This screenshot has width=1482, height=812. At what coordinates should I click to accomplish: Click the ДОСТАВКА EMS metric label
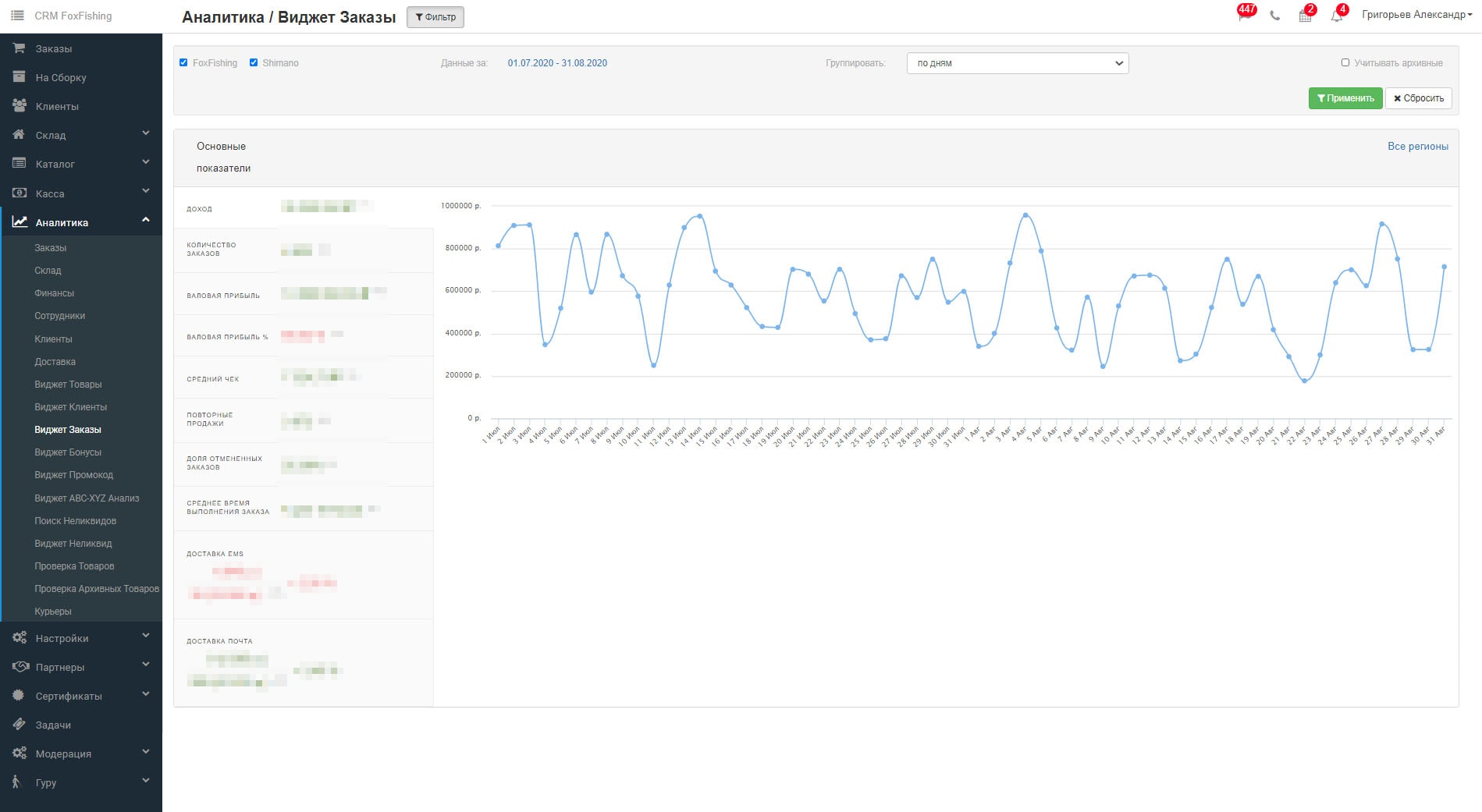tap(215, 554)
